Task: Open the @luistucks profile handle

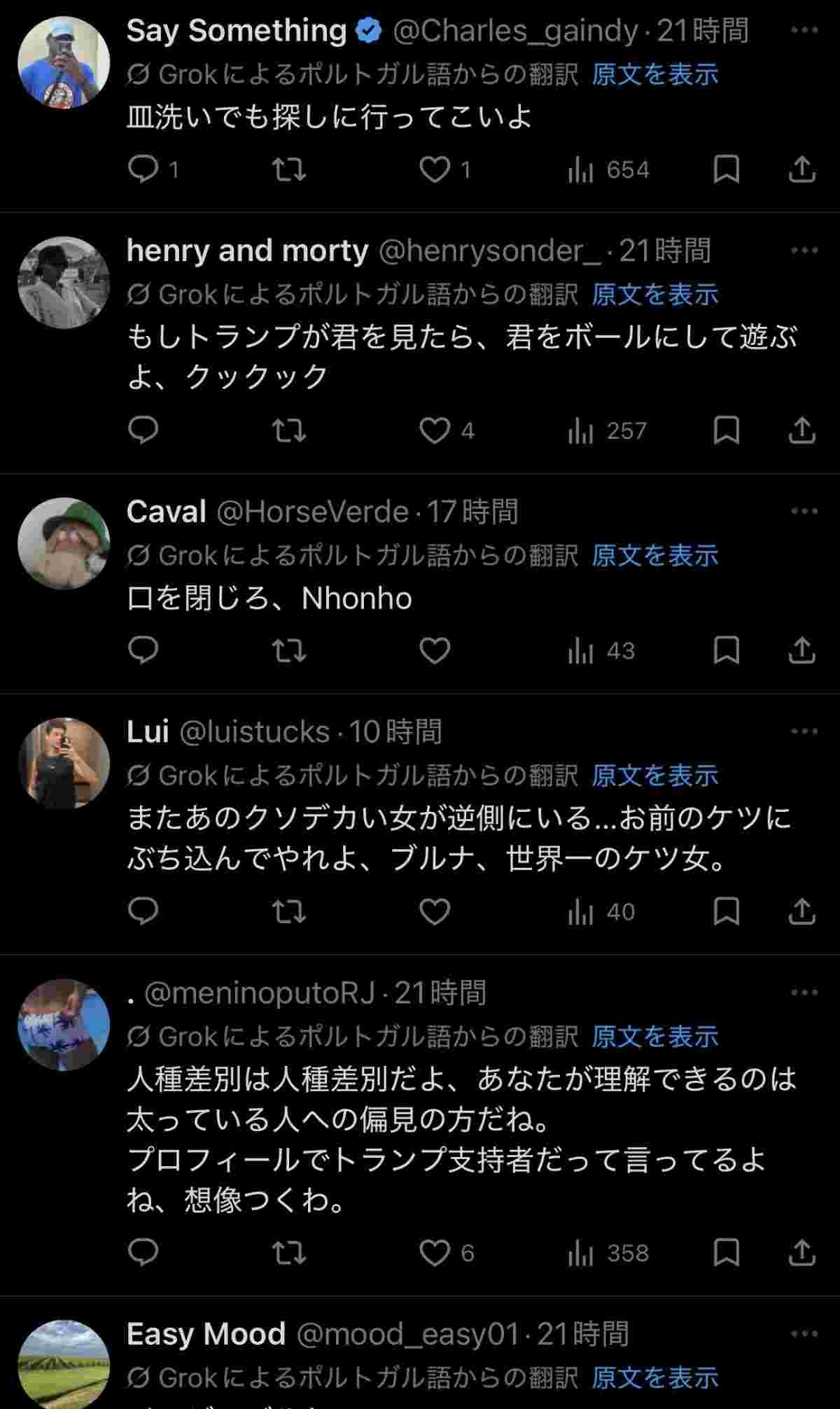Action: pyautogui.click(x=255, y=732)
